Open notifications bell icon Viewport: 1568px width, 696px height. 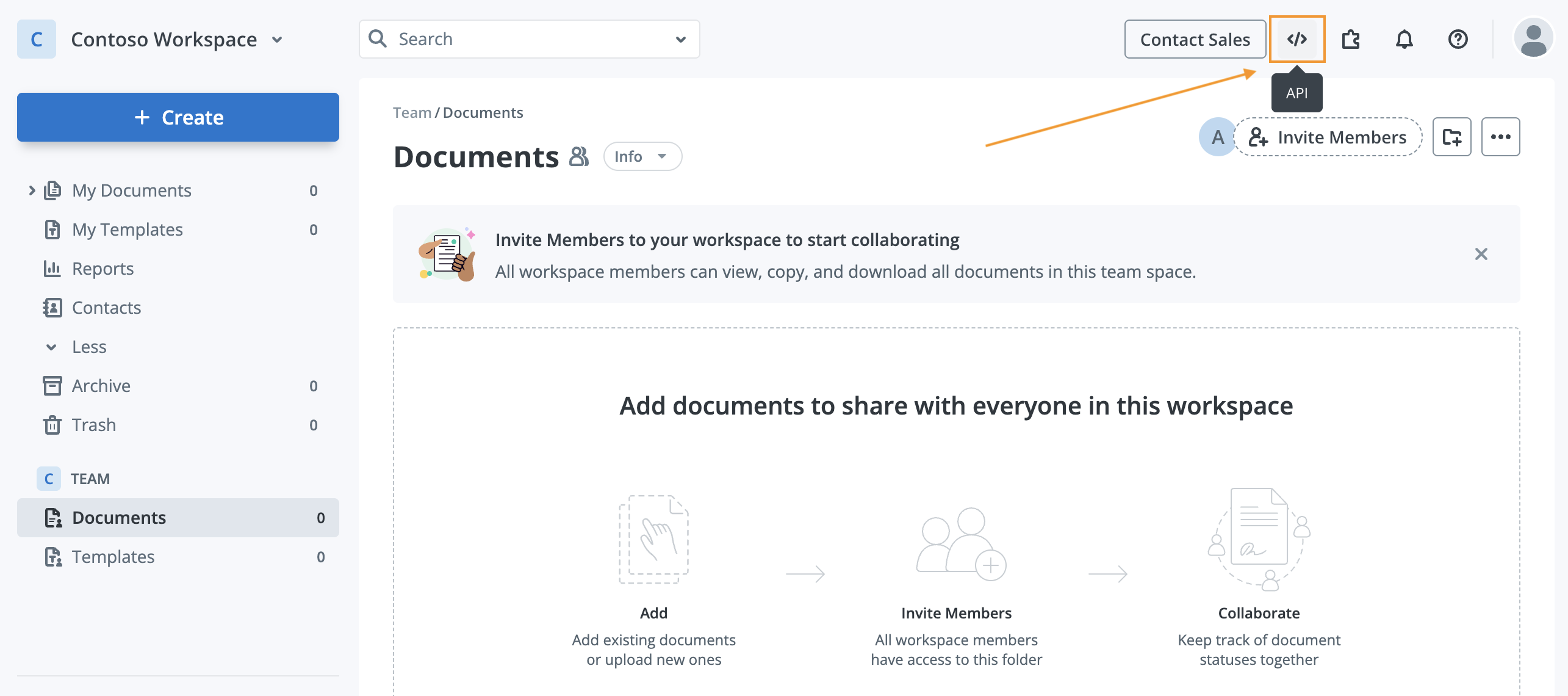pyautogui.click(x=1404, y=39)
